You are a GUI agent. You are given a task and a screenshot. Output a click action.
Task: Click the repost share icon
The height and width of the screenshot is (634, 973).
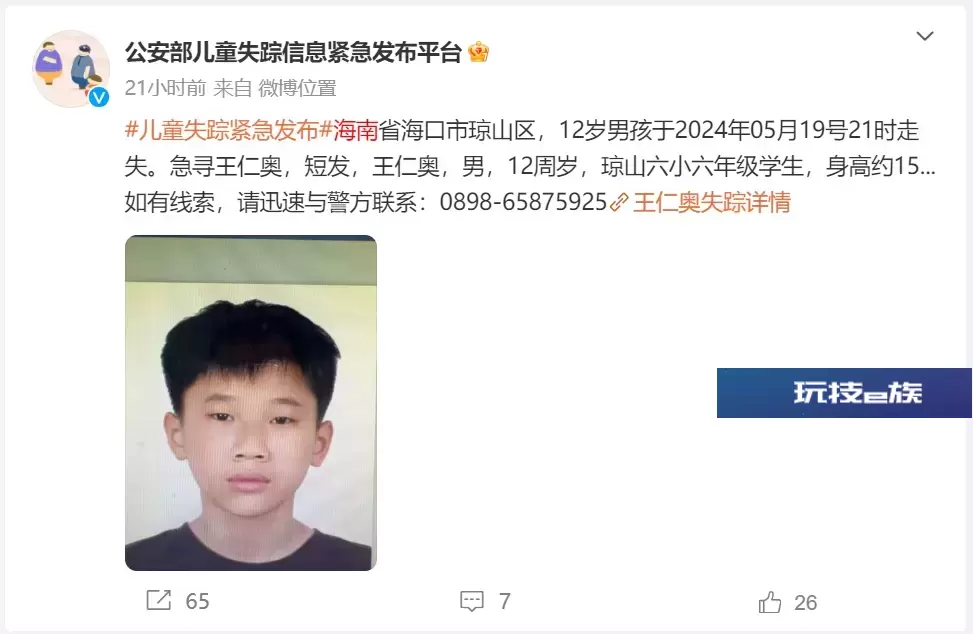158,600
